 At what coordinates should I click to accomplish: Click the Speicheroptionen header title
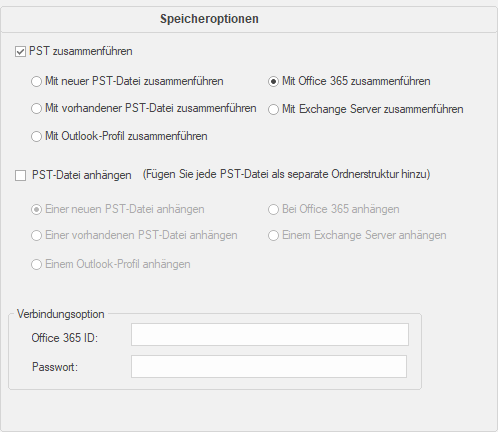point(209,19)
